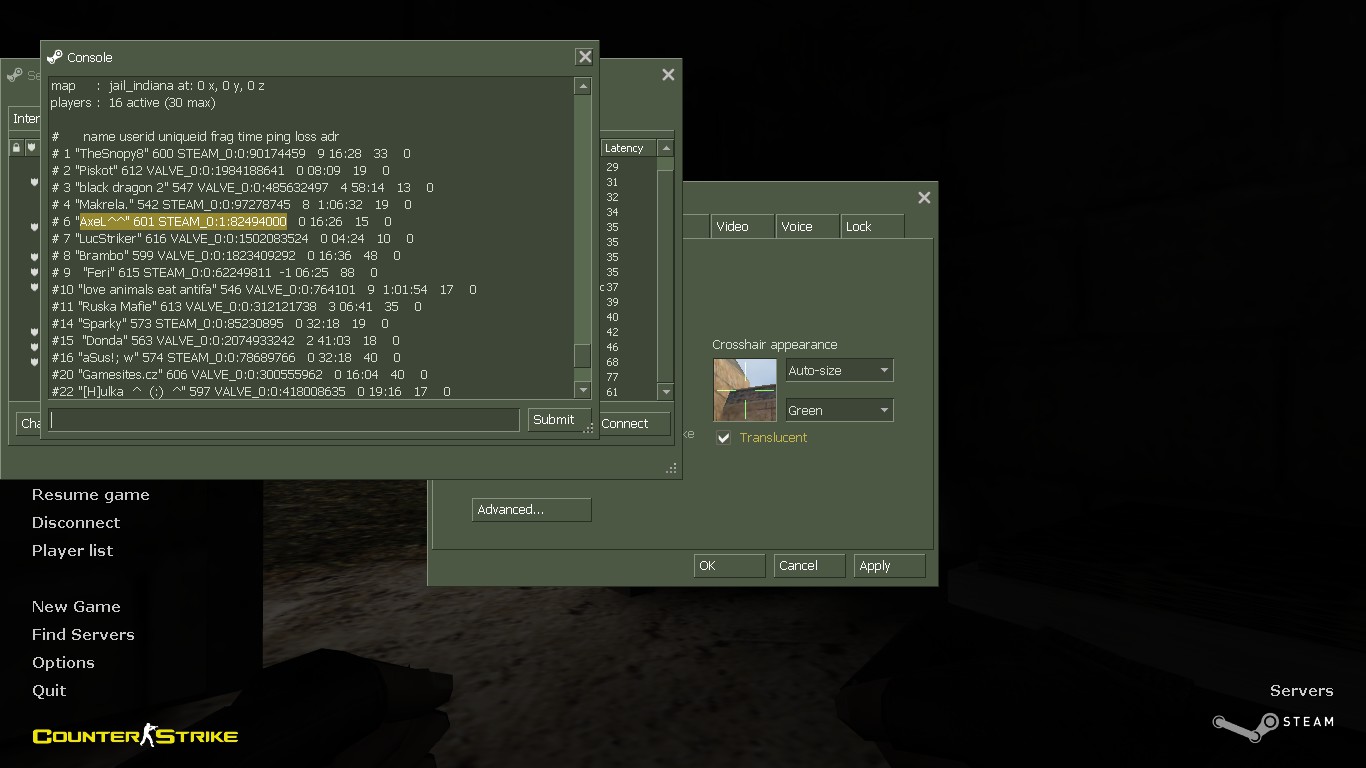Close the Options dialog
Viewport: 1366px width, 768px height.
tap(924, 198)
